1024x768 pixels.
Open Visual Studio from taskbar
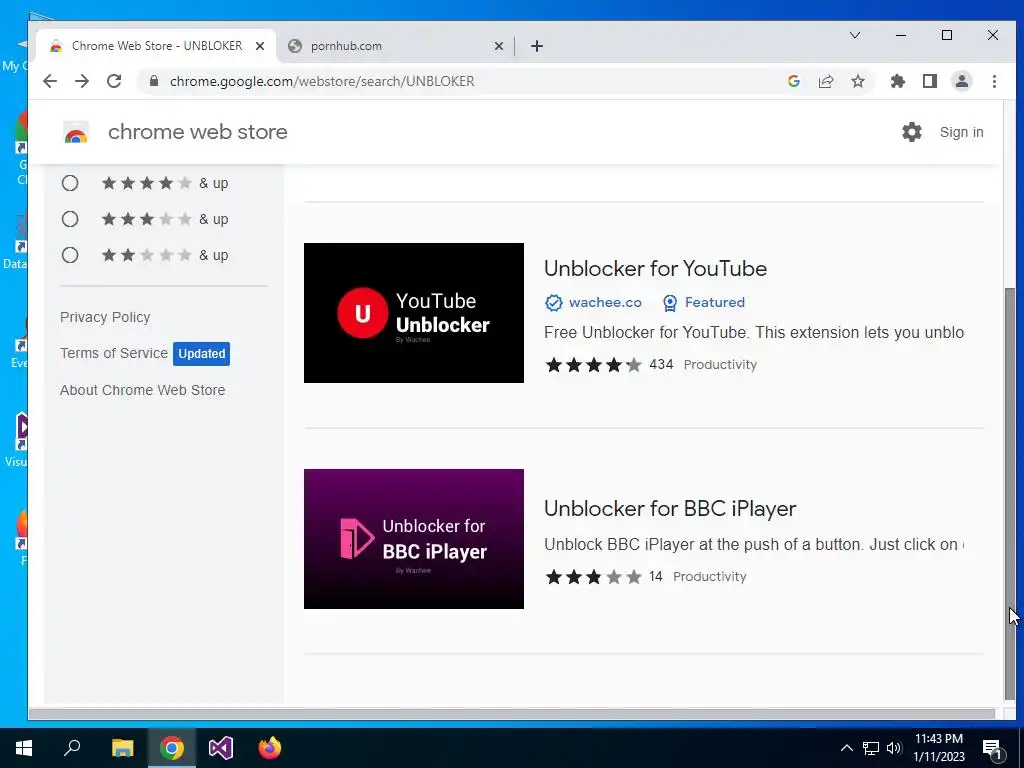click(221, 748)
